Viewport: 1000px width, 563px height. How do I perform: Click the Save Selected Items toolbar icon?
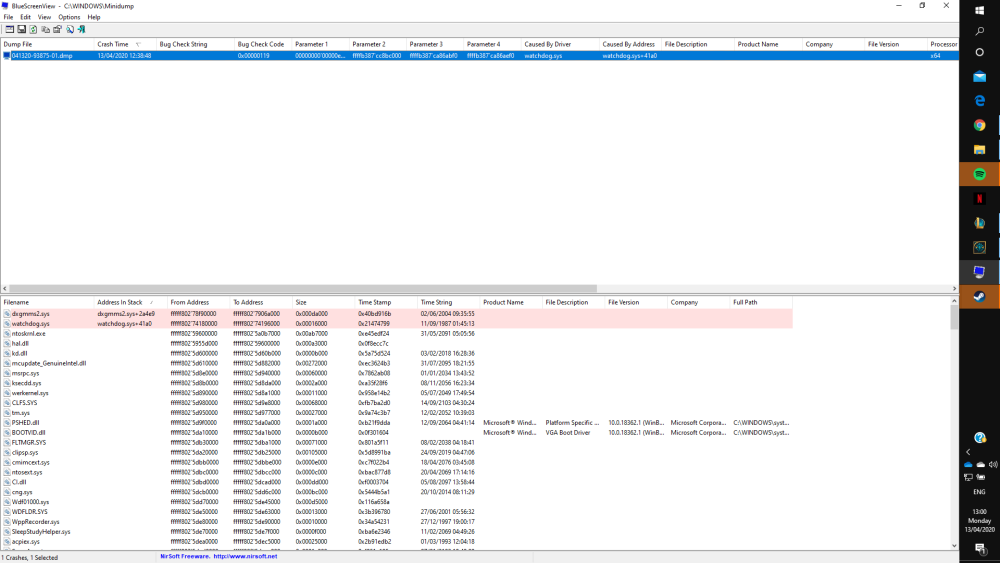(21, 29)
